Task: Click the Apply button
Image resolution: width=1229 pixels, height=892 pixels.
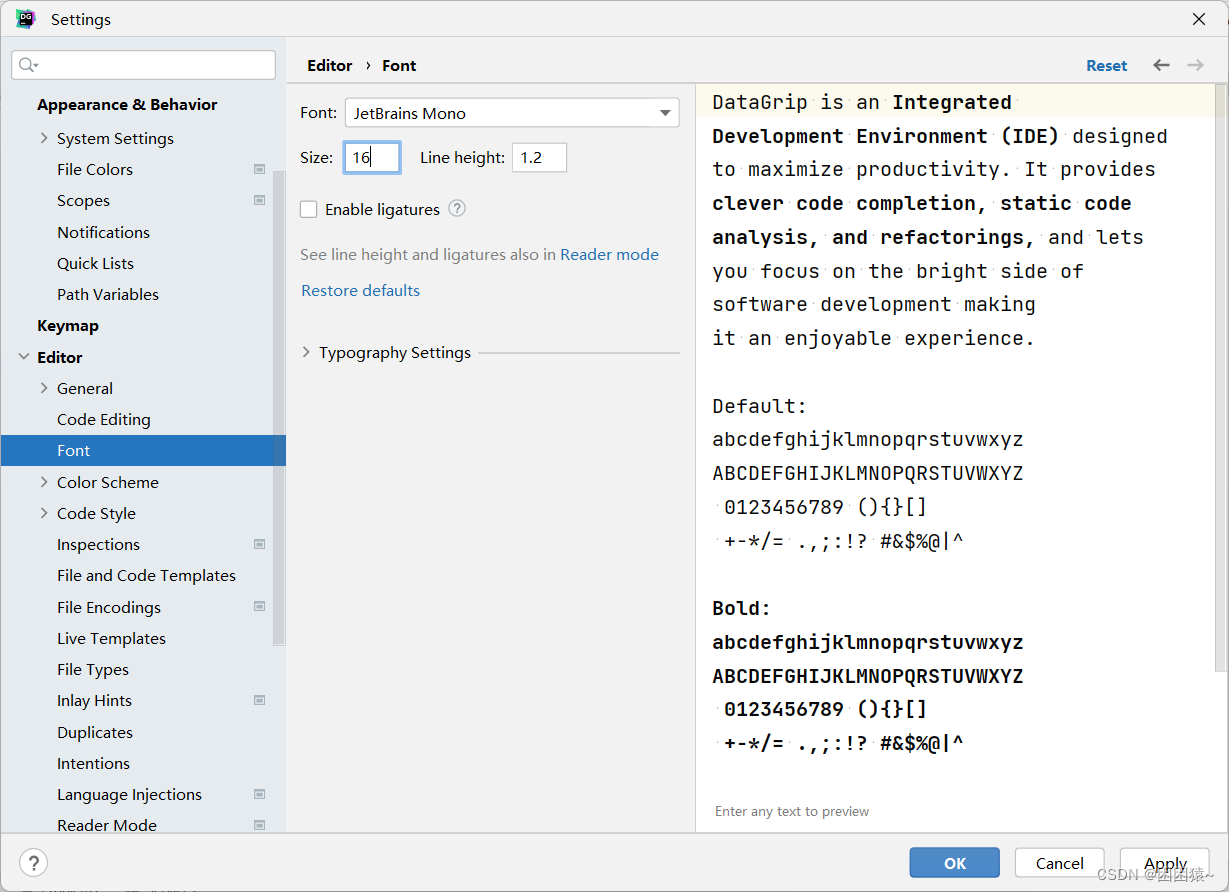Action: click(x=1165, y=863)
